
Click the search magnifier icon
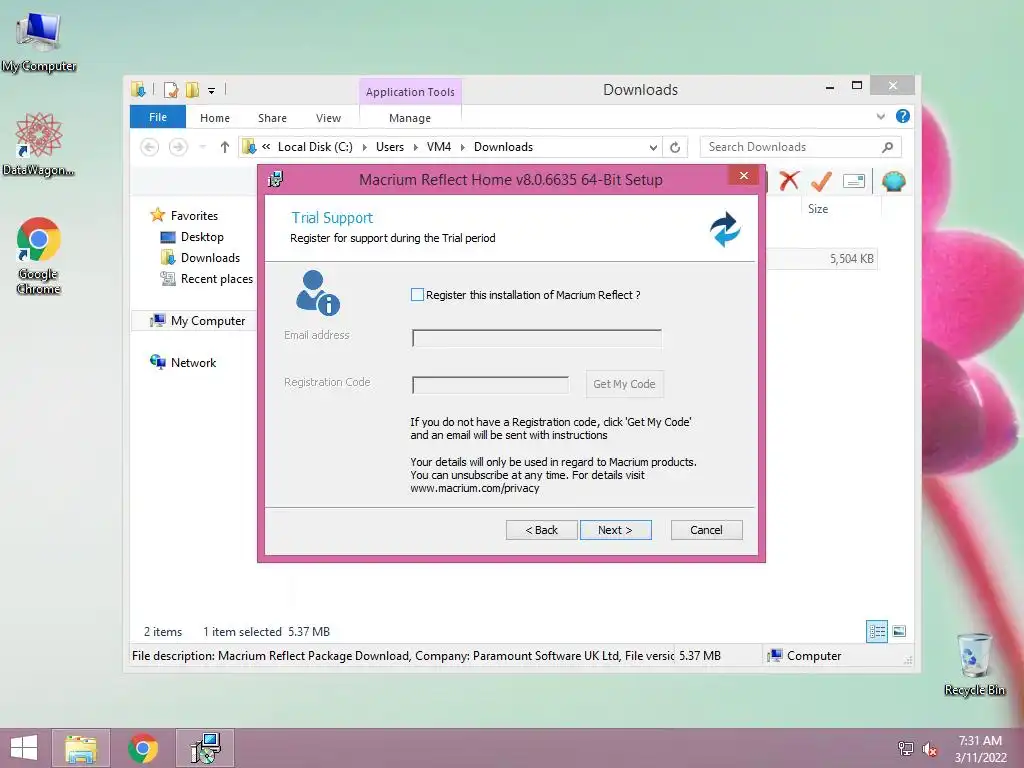coord(888,147)
